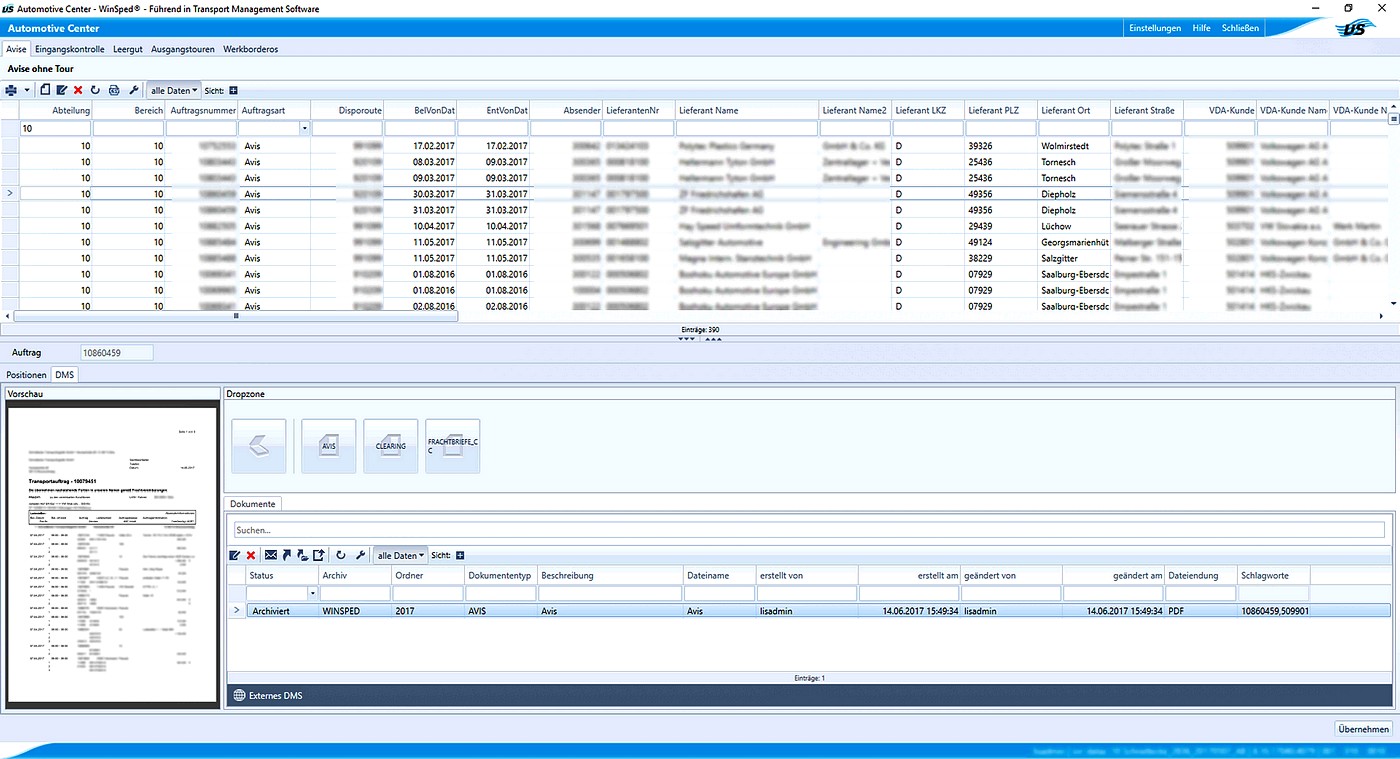Expand the Auftragsart filter dropdown
The width and height of the screenshot is (1400, 759).
303,129
